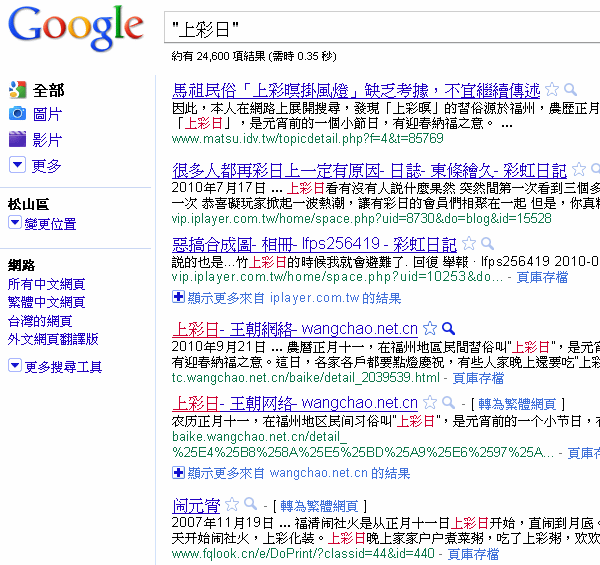Star the 很多人都再彩日上 result
Screen dimensions: 600x565
pyautogui.click(x=579, y=169)
